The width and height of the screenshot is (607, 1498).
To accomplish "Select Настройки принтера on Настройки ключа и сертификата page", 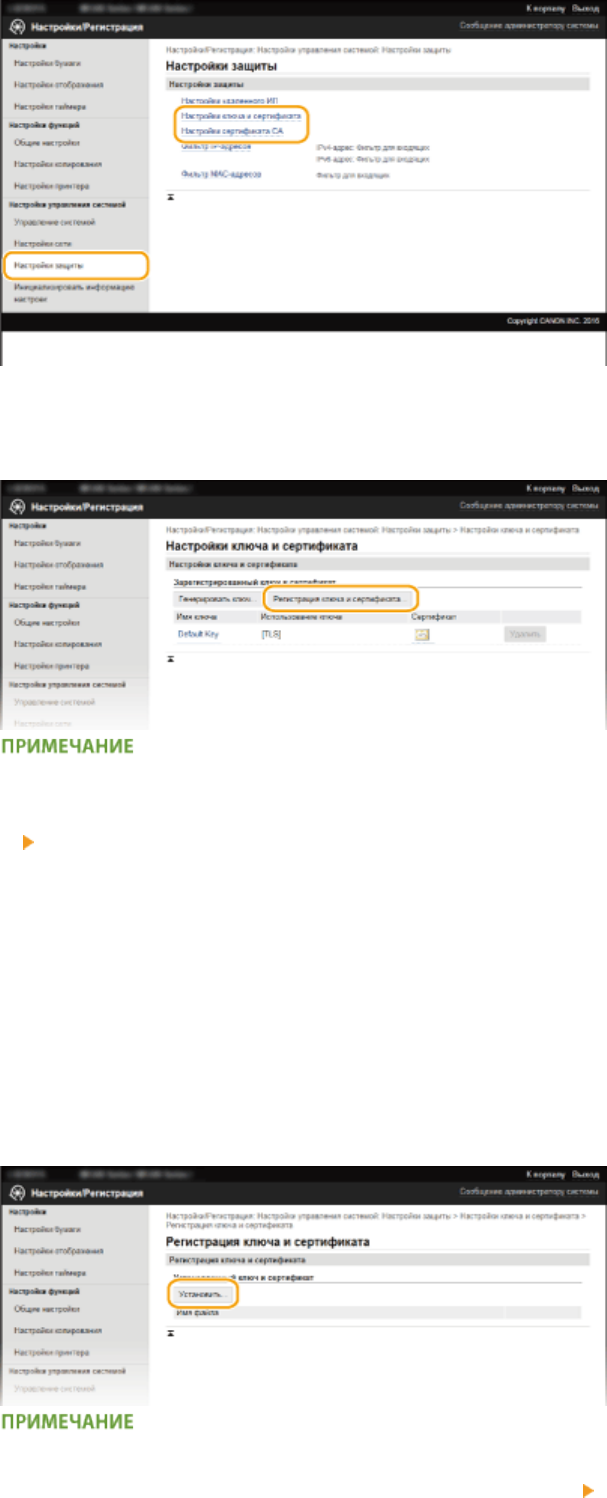I will (x=51, y=665).
